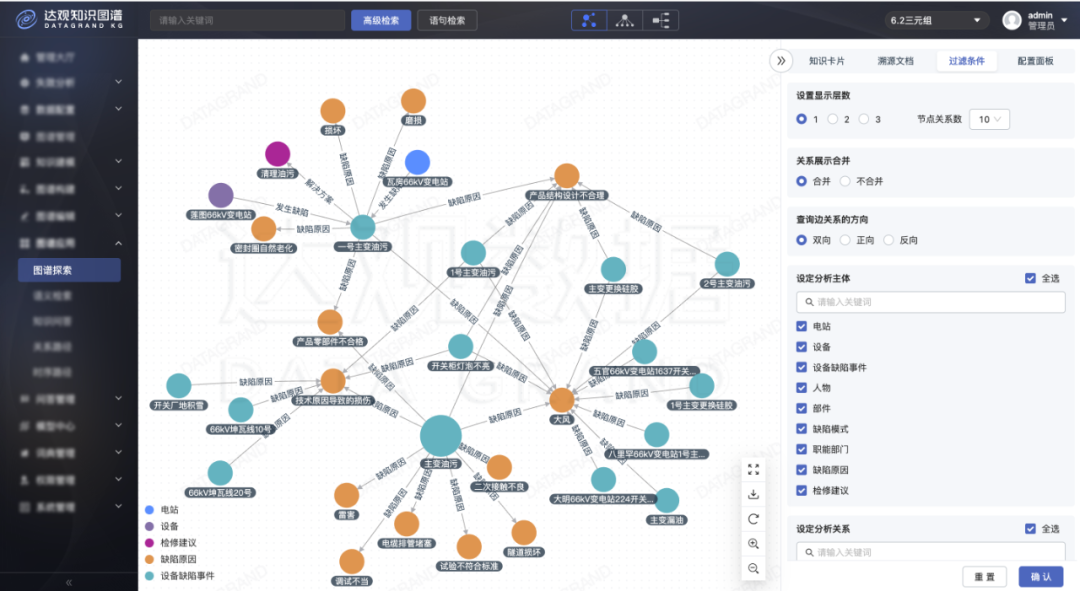The width and height of the screenshot is (1080, 591).
Task: Uncheck the 设备缺陷事件 checkbox
Action: click(x=801, y=367)
